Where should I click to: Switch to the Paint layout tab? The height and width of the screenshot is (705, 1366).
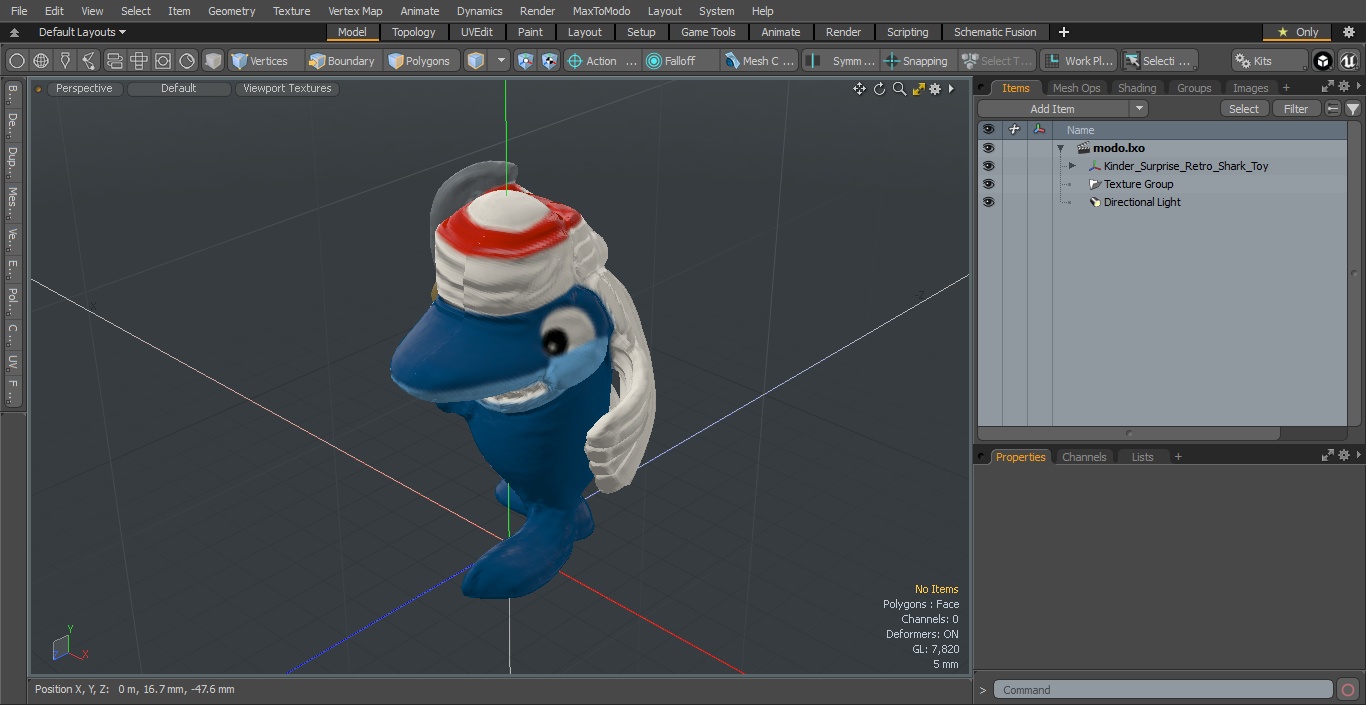[x=530, y=32]
